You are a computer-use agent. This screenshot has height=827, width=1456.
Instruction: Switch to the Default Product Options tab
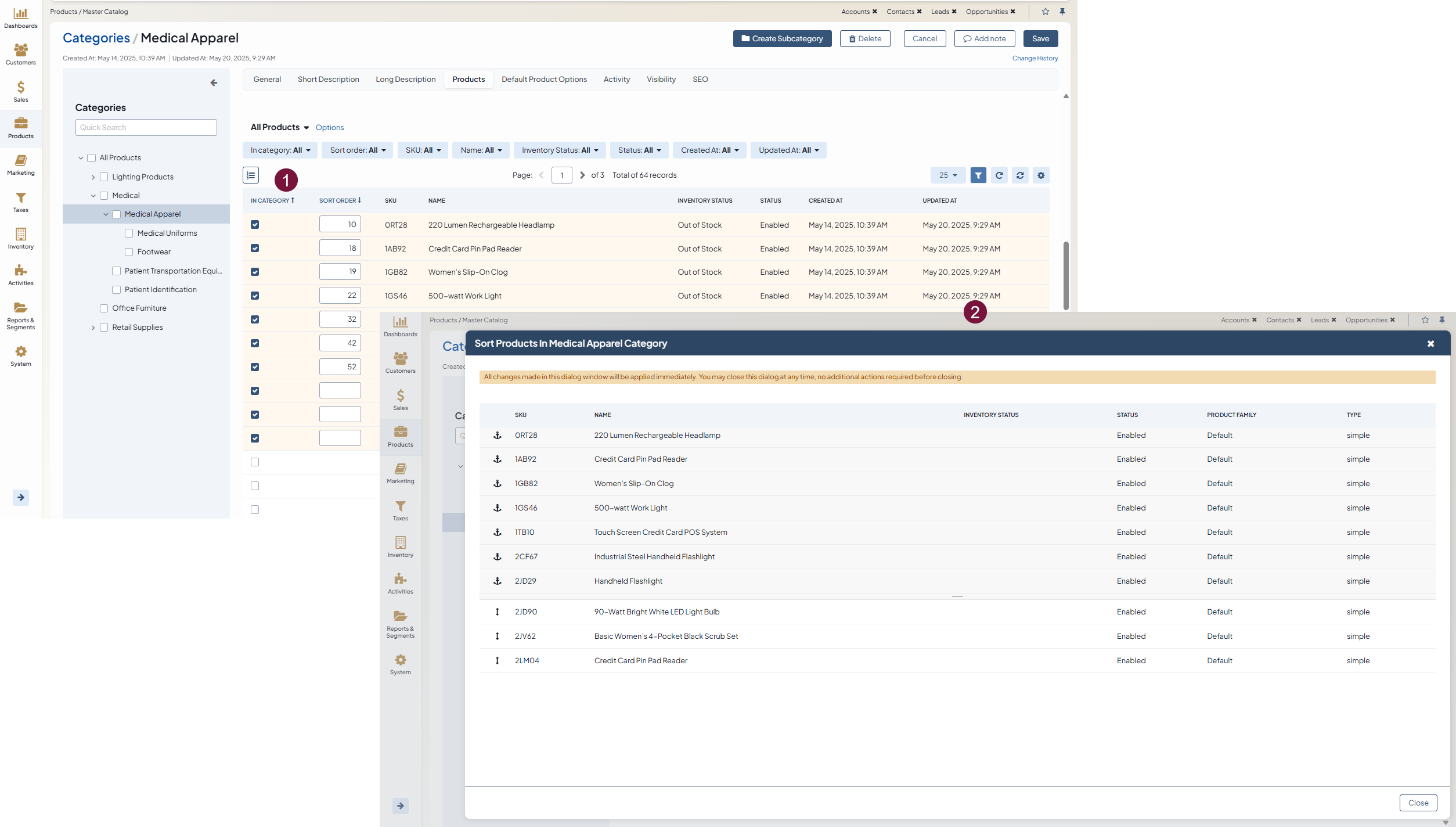pyautogui.click(x=544, y=79)
